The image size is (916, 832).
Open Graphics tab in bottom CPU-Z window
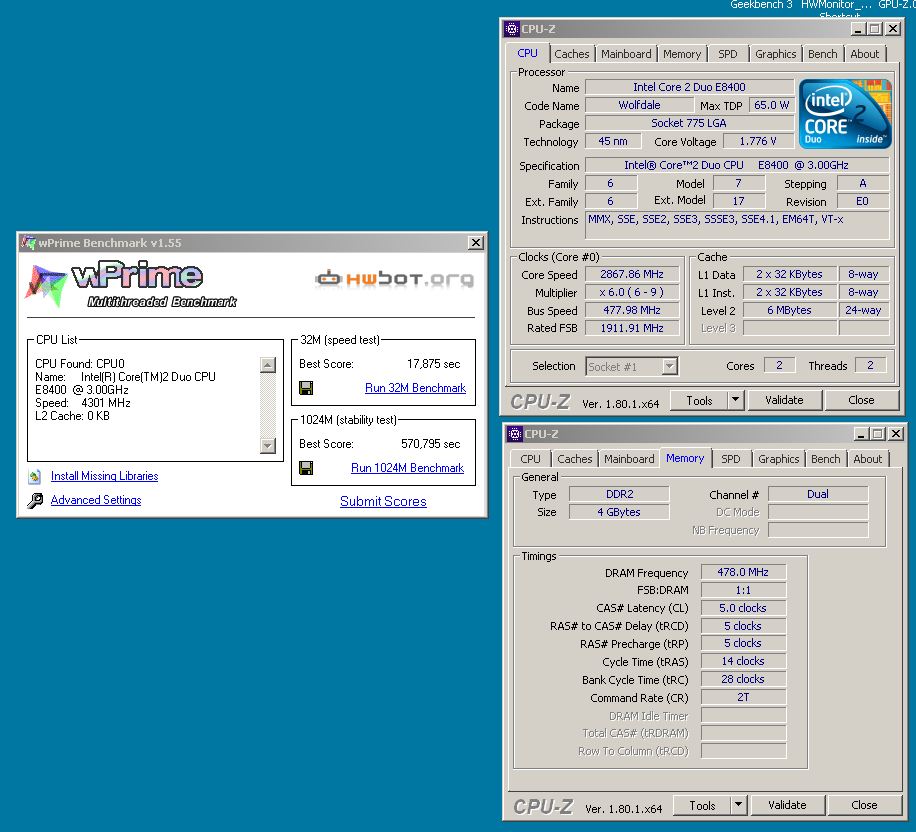click(778, 459)
